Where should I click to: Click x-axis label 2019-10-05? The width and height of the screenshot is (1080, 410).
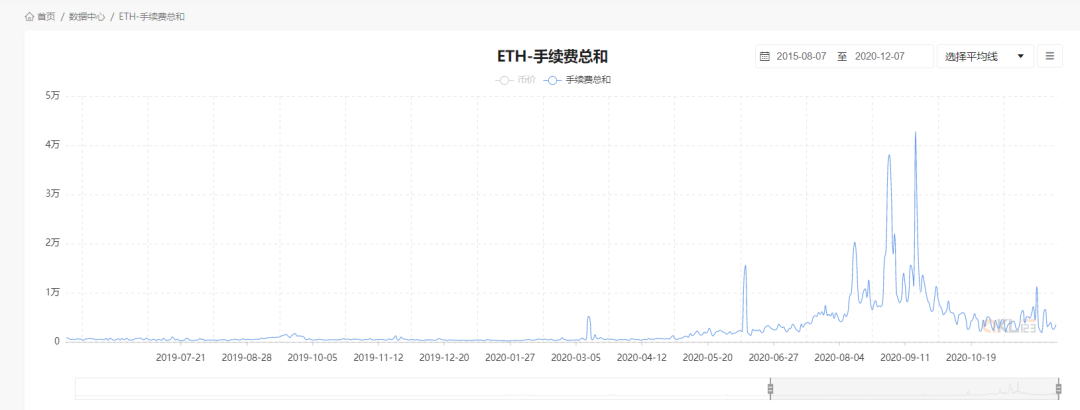click(312, 358)
